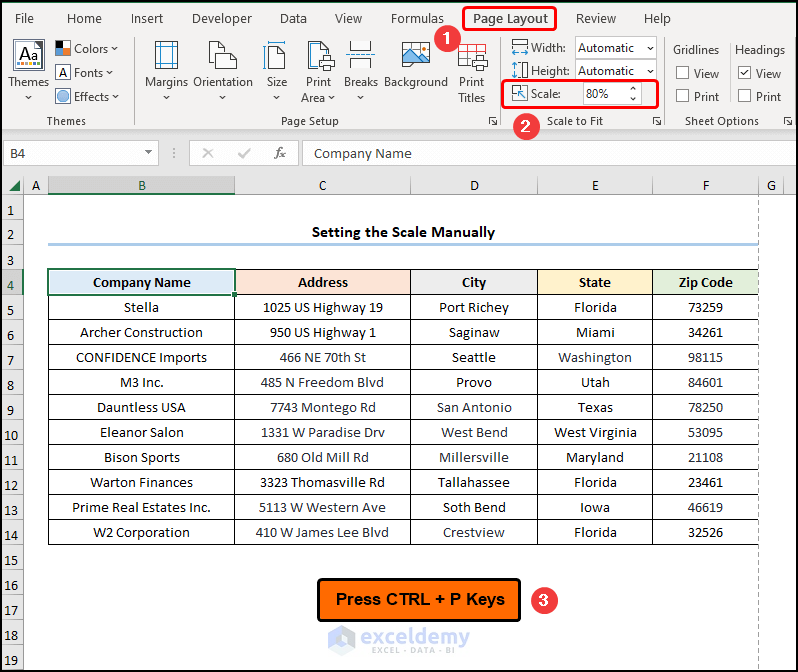
Task: Decrease the Scale percentage
Action: (633, 98)
